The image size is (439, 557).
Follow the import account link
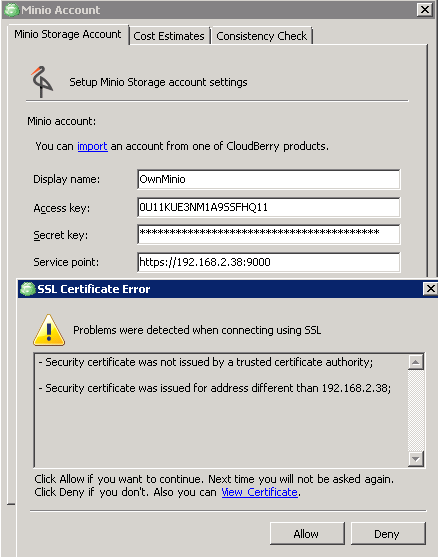click(x=92, y=146)
